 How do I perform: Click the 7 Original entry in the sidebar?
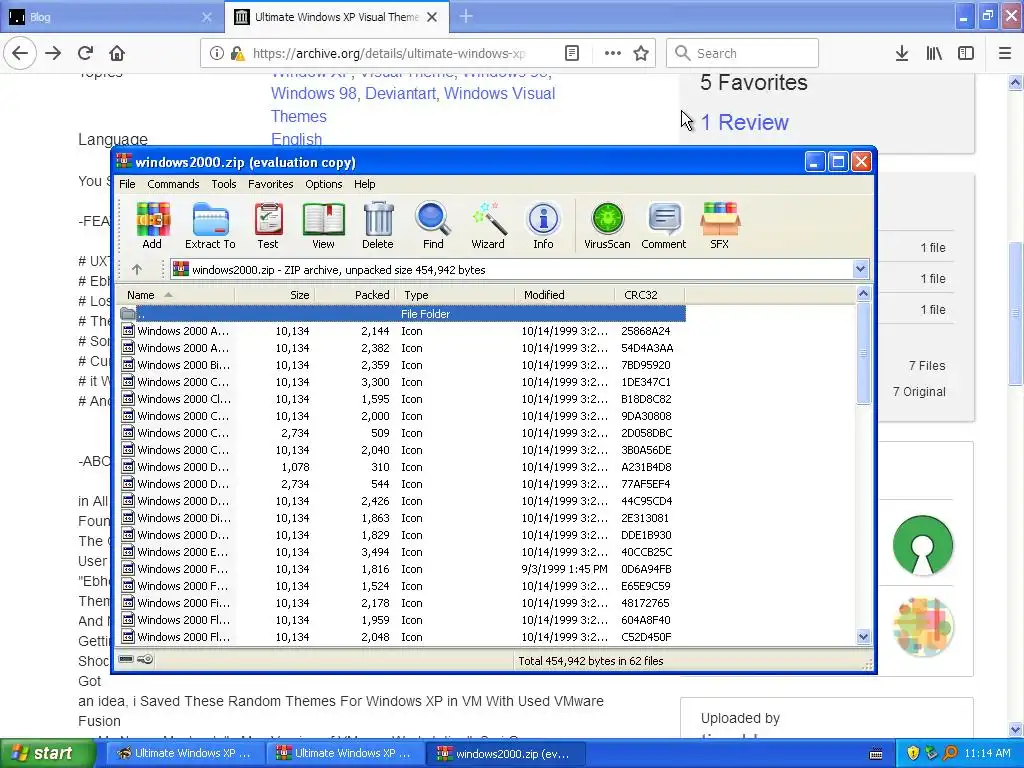point(919,392)
